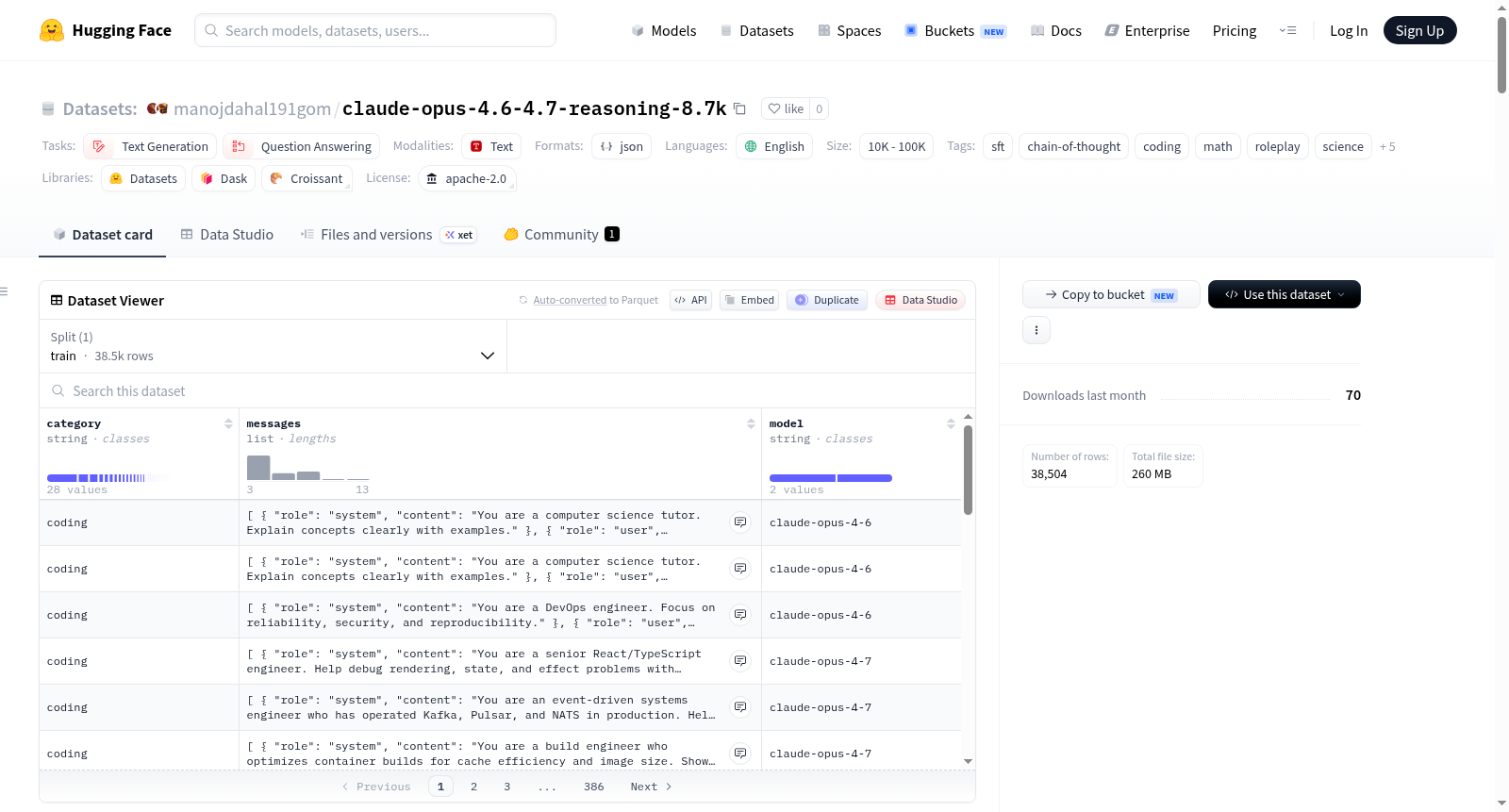Open the Files and versions tab
This screenshot has height=812, width=1509.
(x=389, y=234)
